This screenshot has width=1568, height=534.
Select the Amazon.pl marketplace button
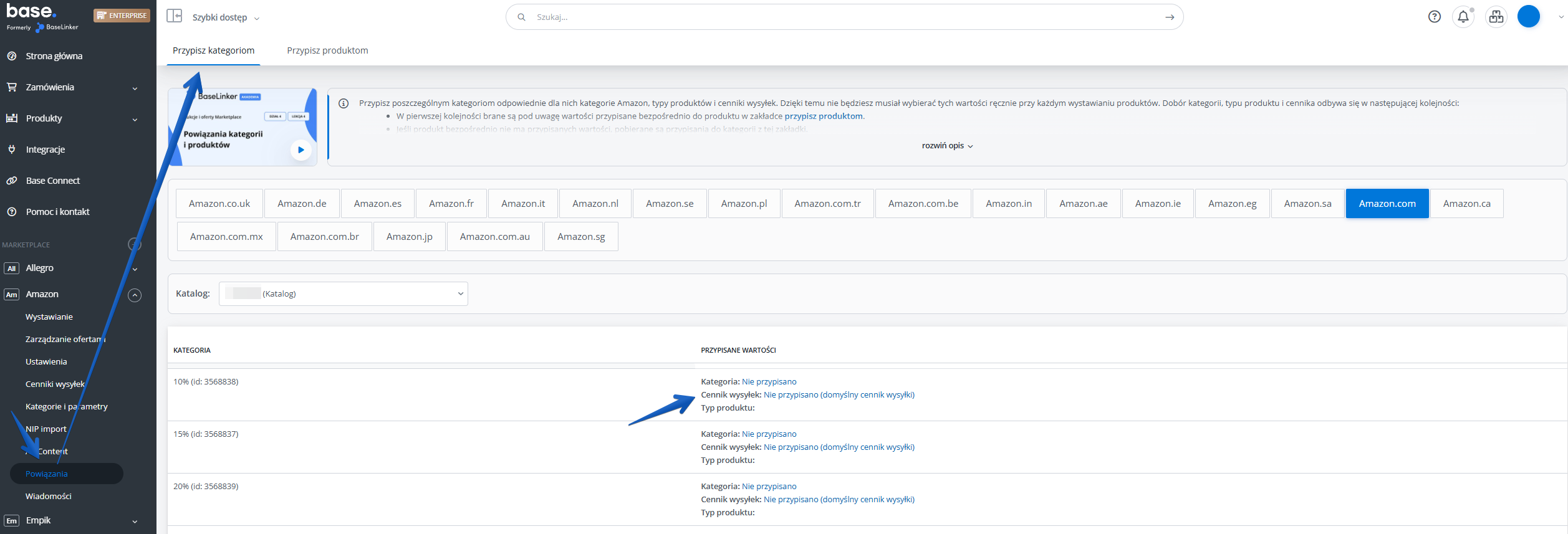point(744,204)
